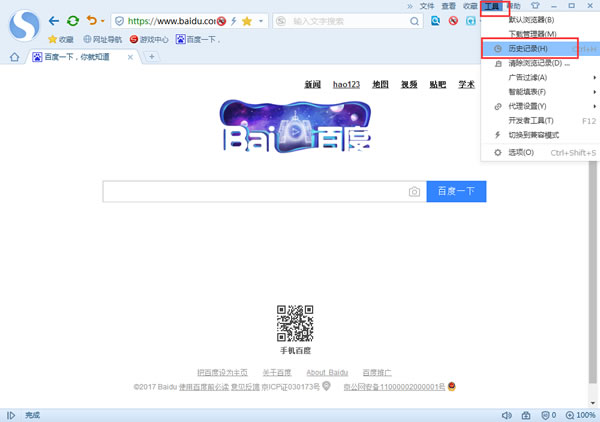Open a new tab with plus button

(152, 57)
